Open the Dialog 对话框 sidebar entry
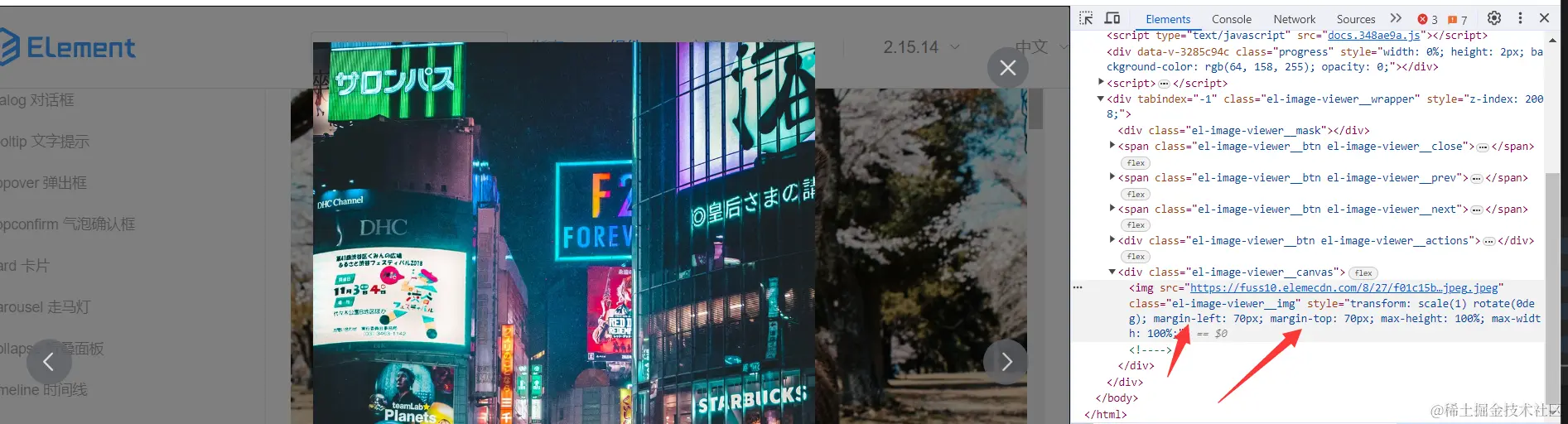1568x424 pixels. (x=37, y=100)
